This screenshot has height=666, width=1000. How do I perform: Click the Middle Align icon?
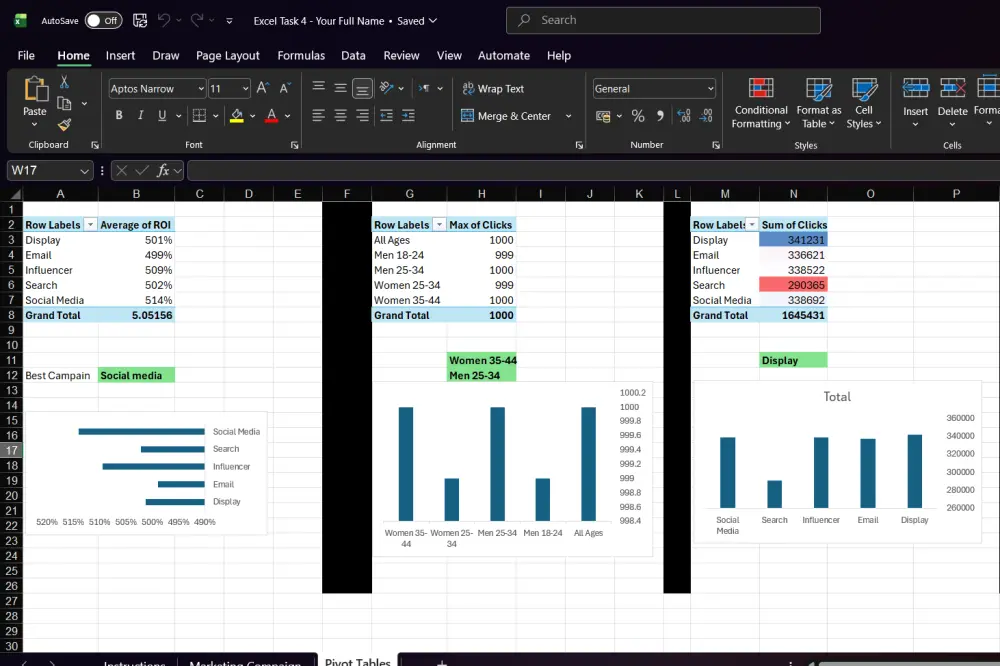point(341,88)
